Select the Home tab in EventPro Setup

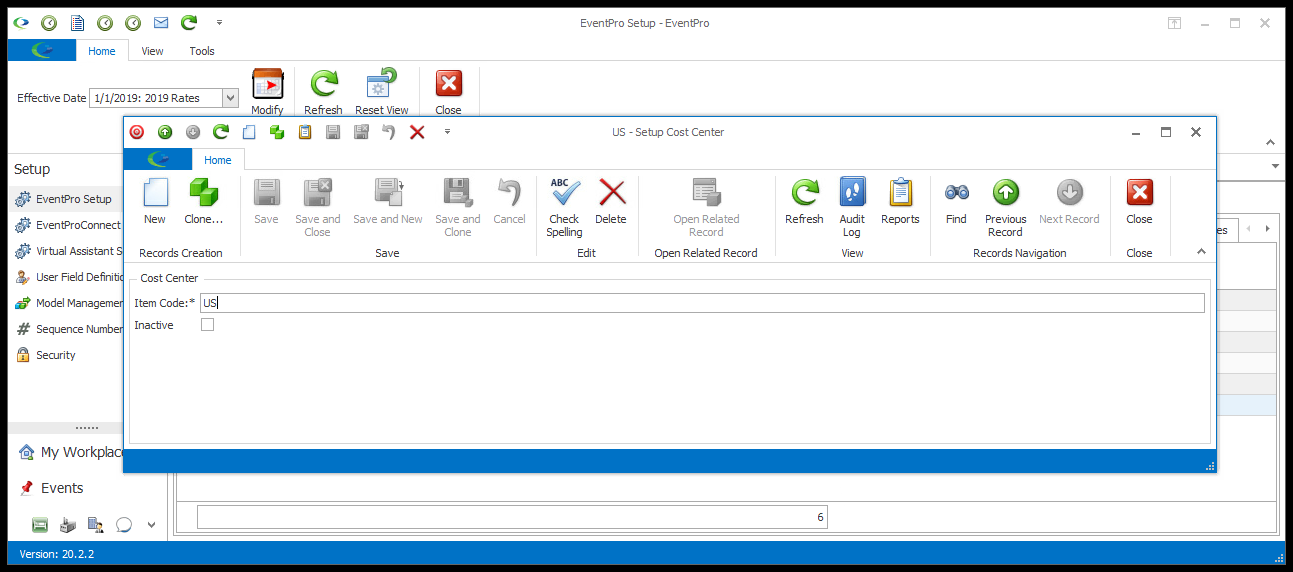pos(101,51)
